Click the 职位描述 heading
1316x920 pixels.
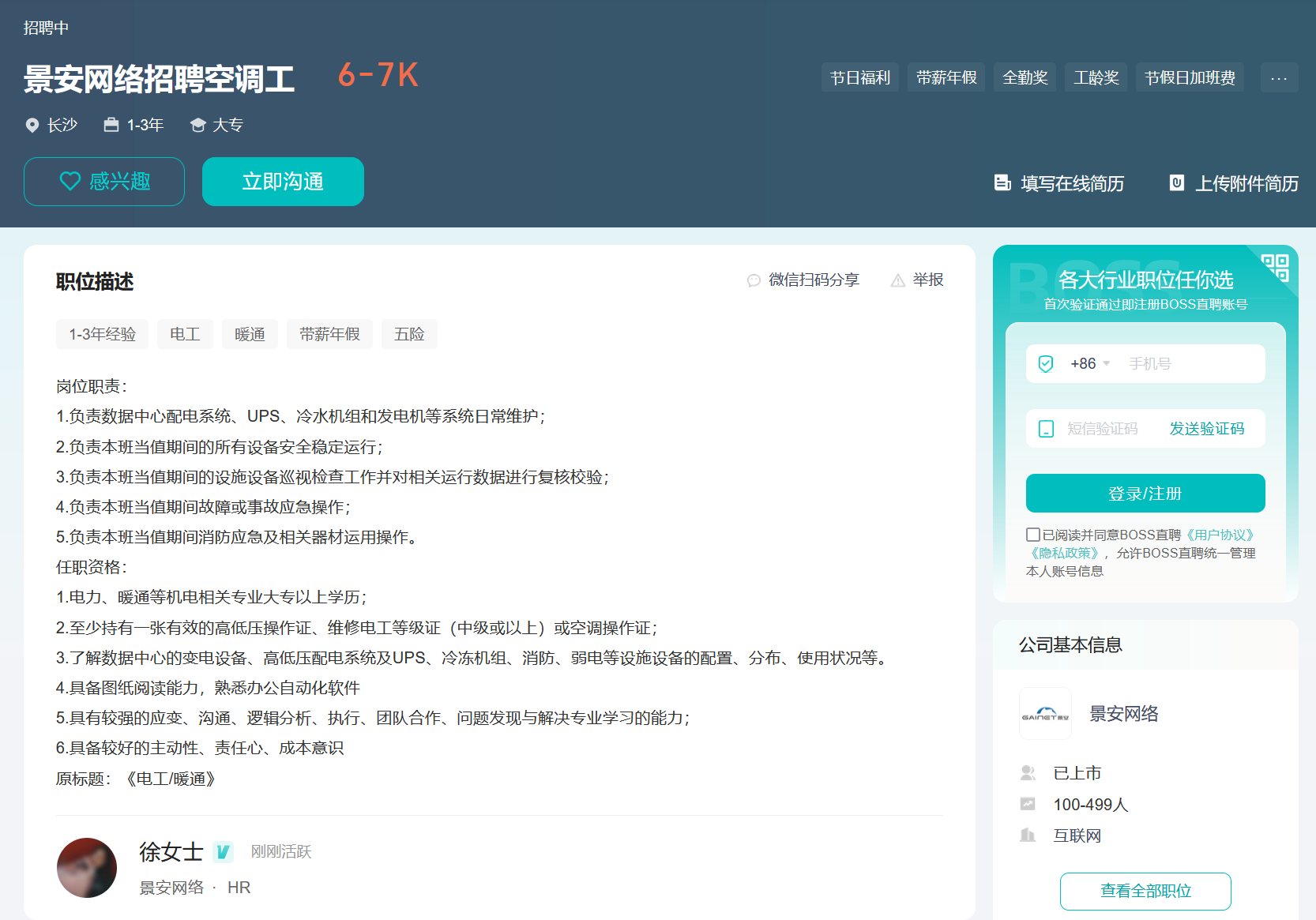[95, 281]
